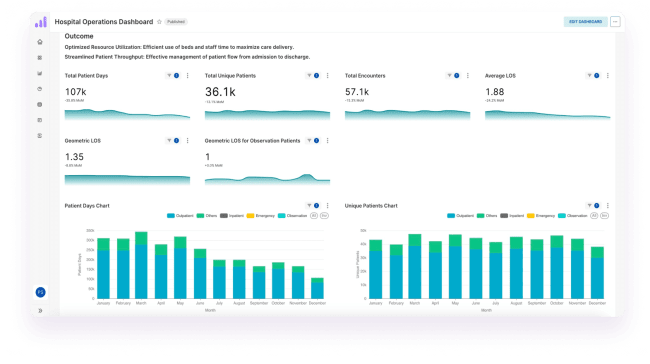Open the line chart icon in the sidebar
Screen dimensions: 650x364
[40, 73]
